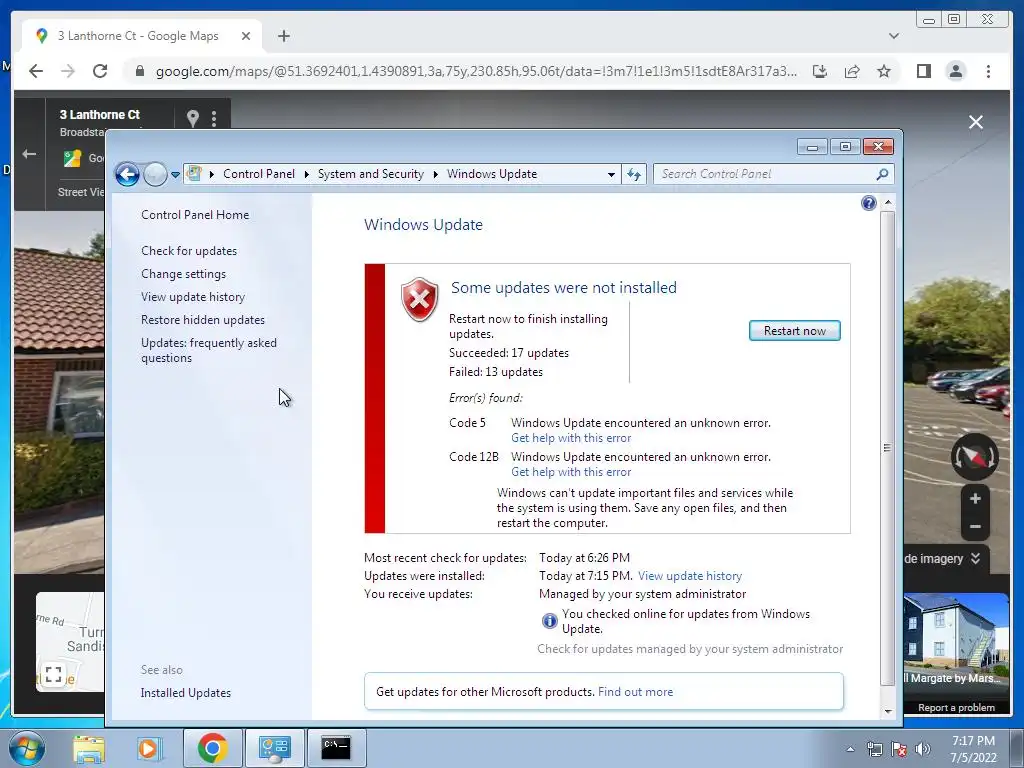Select Windows Update breadcrumb segment
The image size is (1024, 768).
[492, 174]
